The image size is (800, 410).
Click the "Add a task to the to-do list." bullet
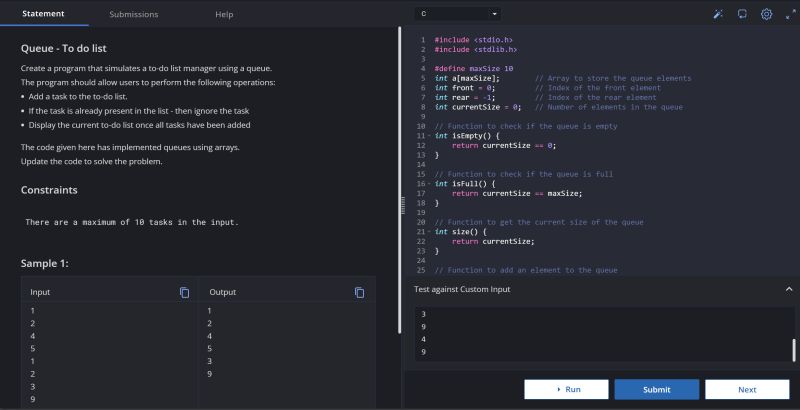78,96
